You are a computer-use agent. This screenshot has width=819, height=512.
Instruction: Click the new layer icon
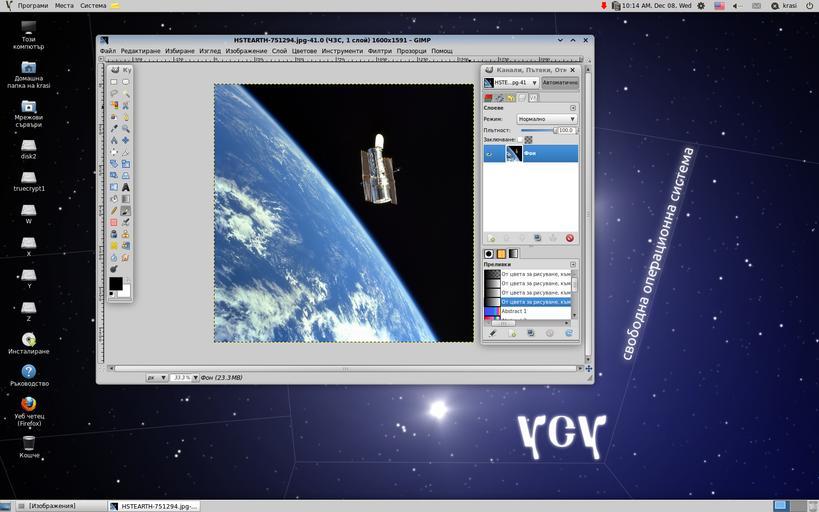[x=491, y=238]
